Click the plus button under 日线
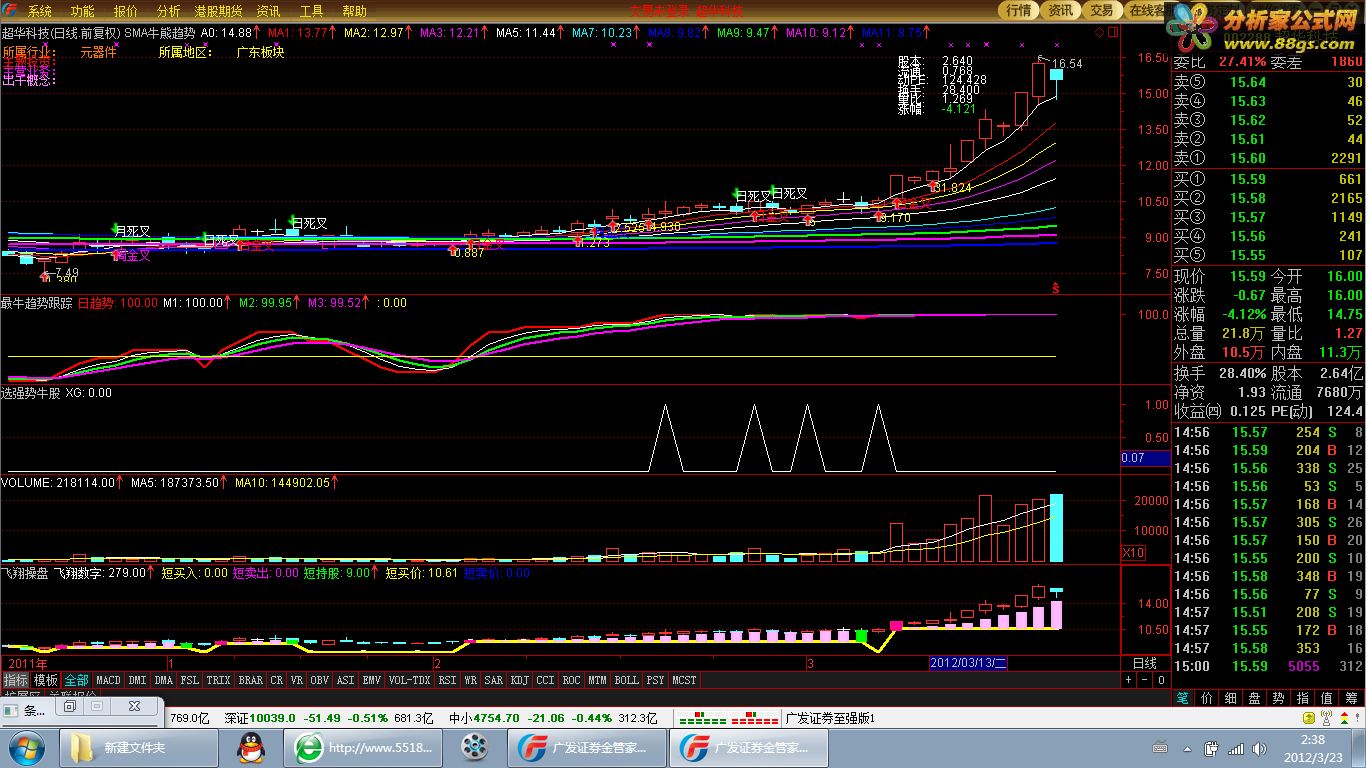The height and width of the screenshot is (768, 1366). [1129, 680]
